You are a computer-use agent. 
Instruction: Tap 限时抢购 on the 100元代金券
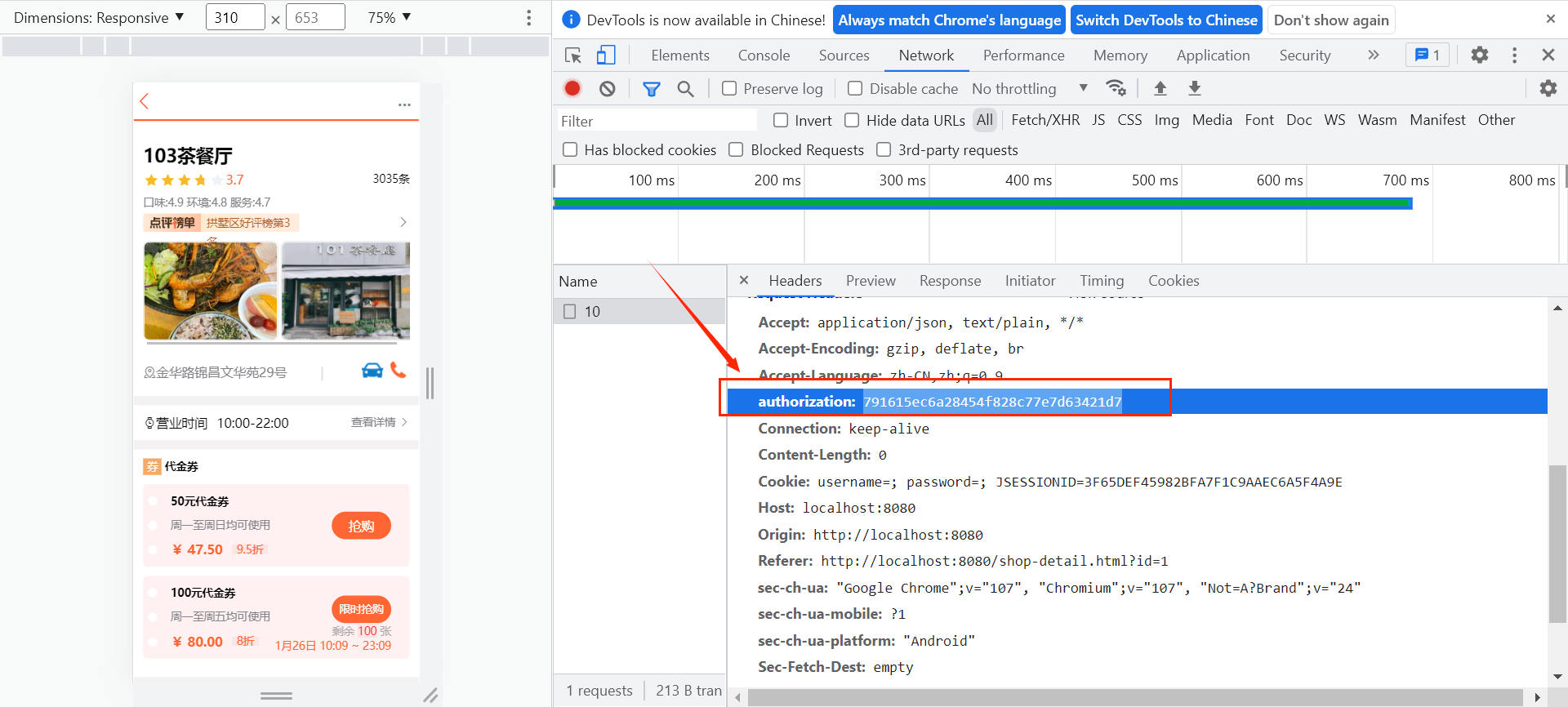(361, 609)
